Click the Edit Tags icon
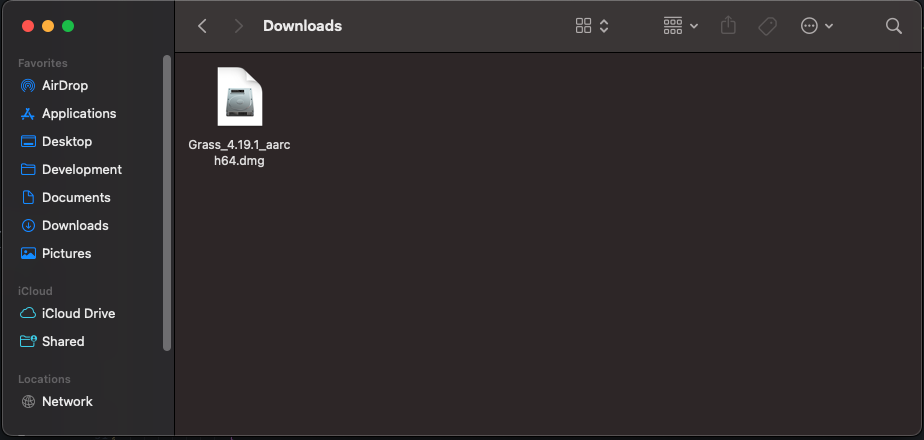Viewport: 924px width, 440px height. point(767,26)
